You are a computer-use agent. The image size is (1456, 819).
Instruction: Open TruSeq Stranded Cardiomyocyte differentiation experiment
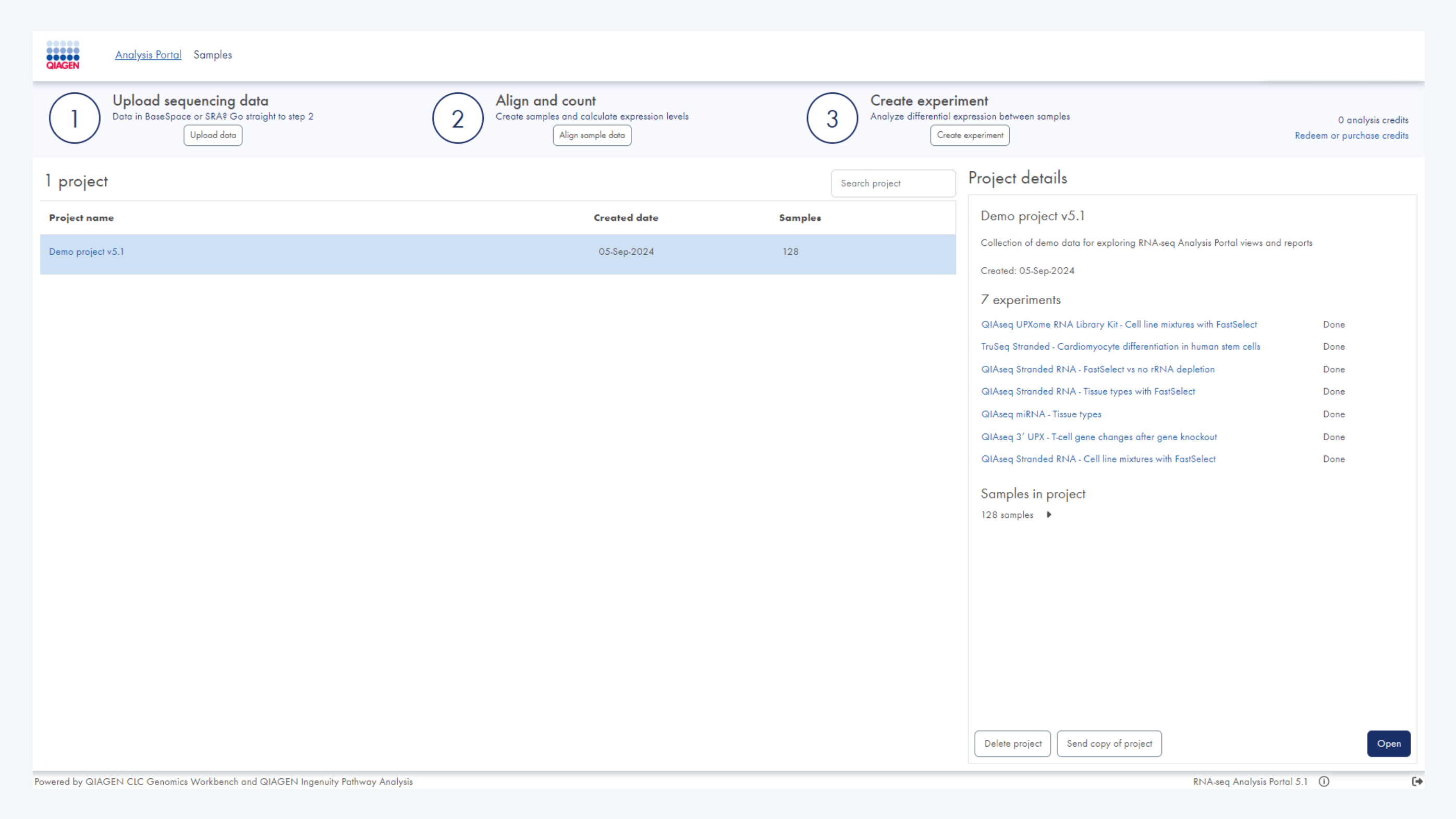1120,347
